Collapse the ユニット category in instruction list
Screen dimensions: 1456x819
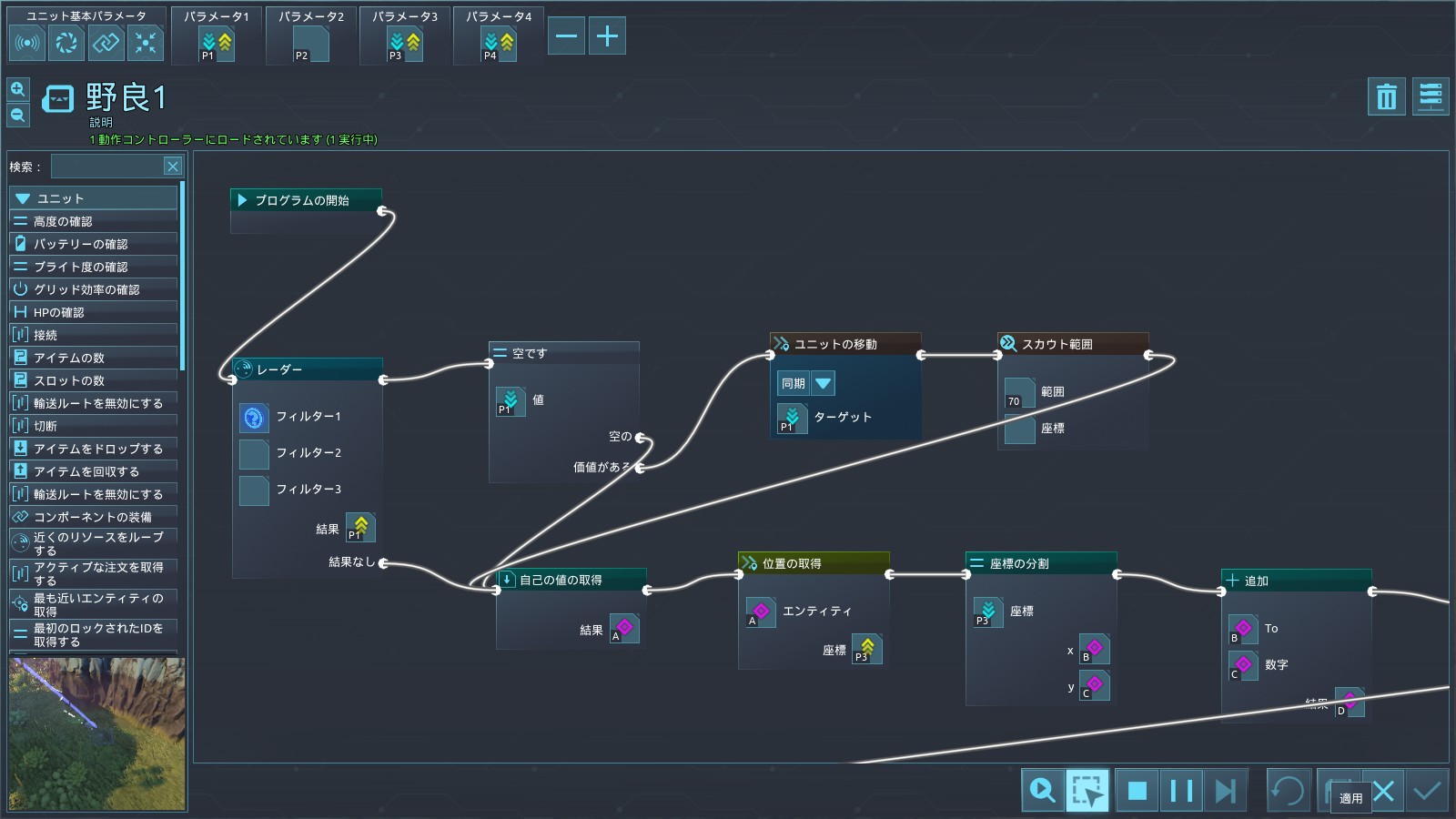point(24,198)
